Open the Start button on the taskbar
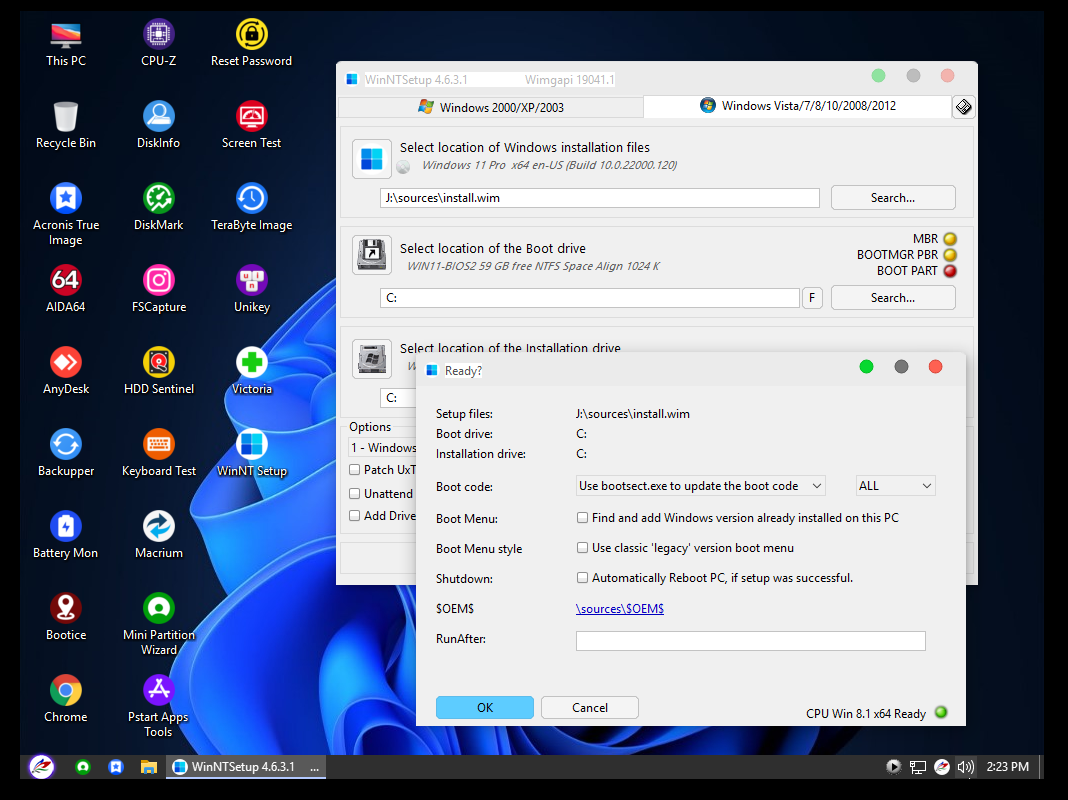Image resolution: width=1068 pixels, height=800 pixels. (x=42, y=767)
